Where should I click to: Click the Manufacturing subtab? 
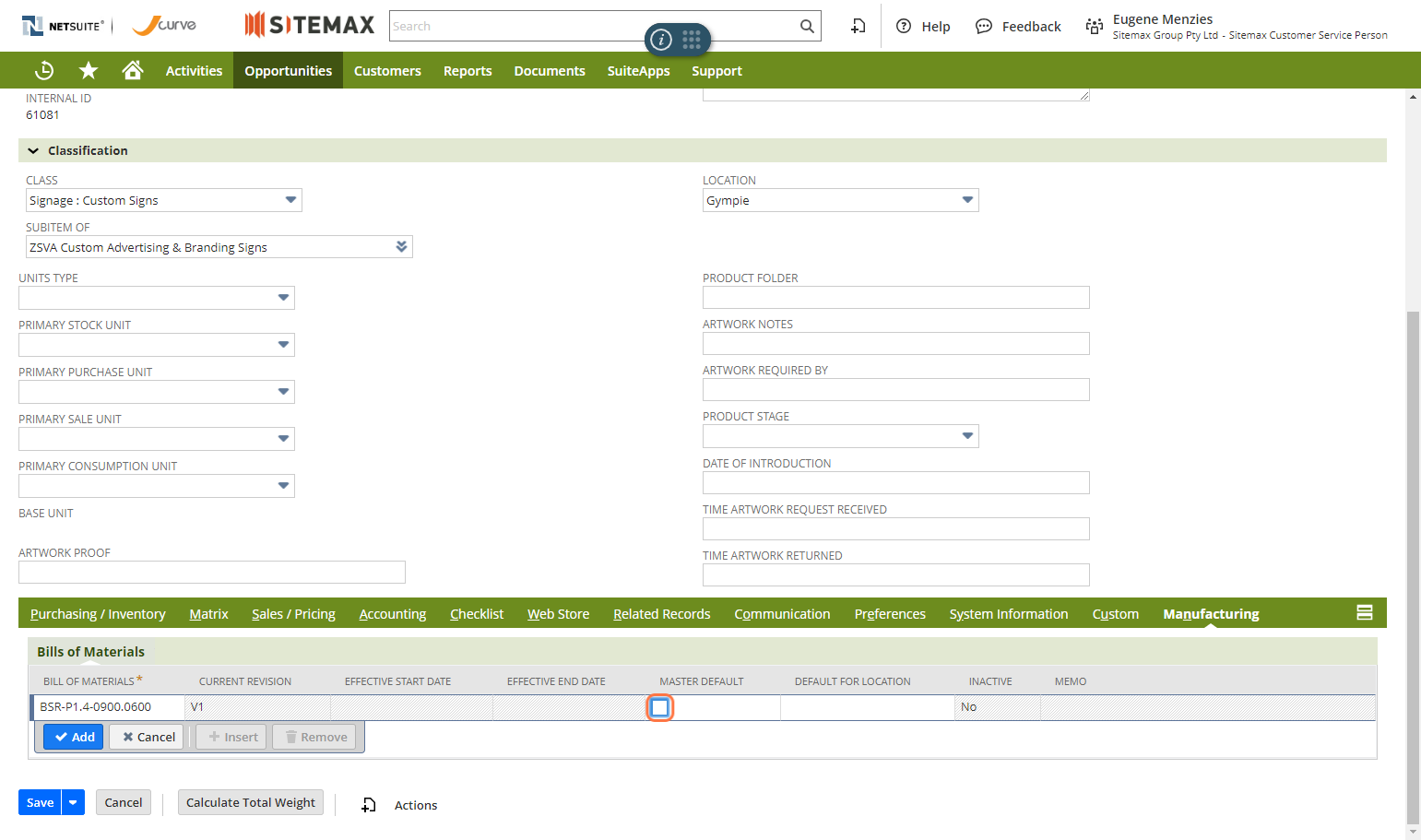click(x=1211, y=613)
